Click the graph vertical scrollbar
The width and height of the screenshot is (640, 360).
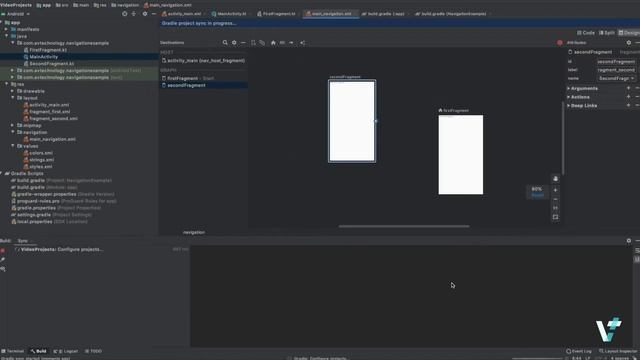coord(564,139)
